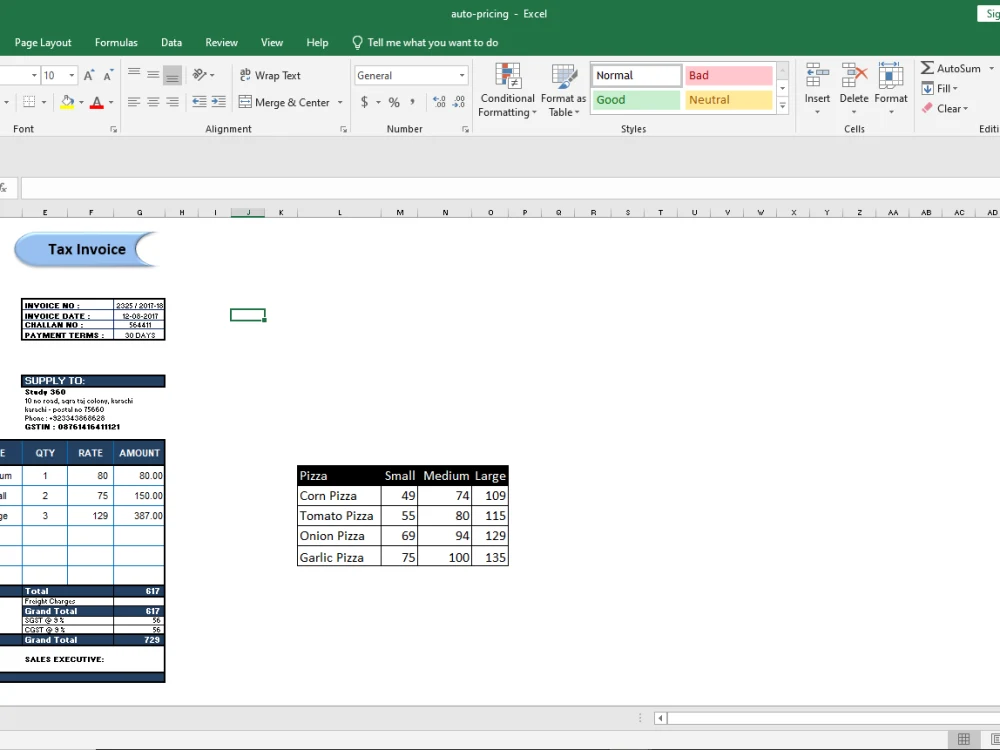Viewport: 1000px width, 750px height.
Task: Open the Borders dropdown arrow
Action: [x=43, y=102]
